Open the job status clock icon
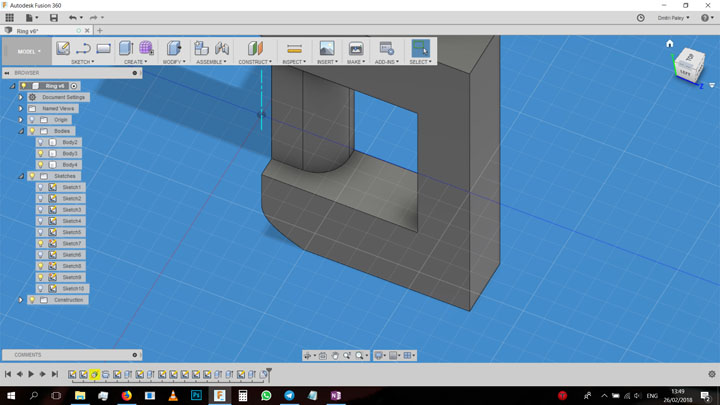 coord(641,17)
